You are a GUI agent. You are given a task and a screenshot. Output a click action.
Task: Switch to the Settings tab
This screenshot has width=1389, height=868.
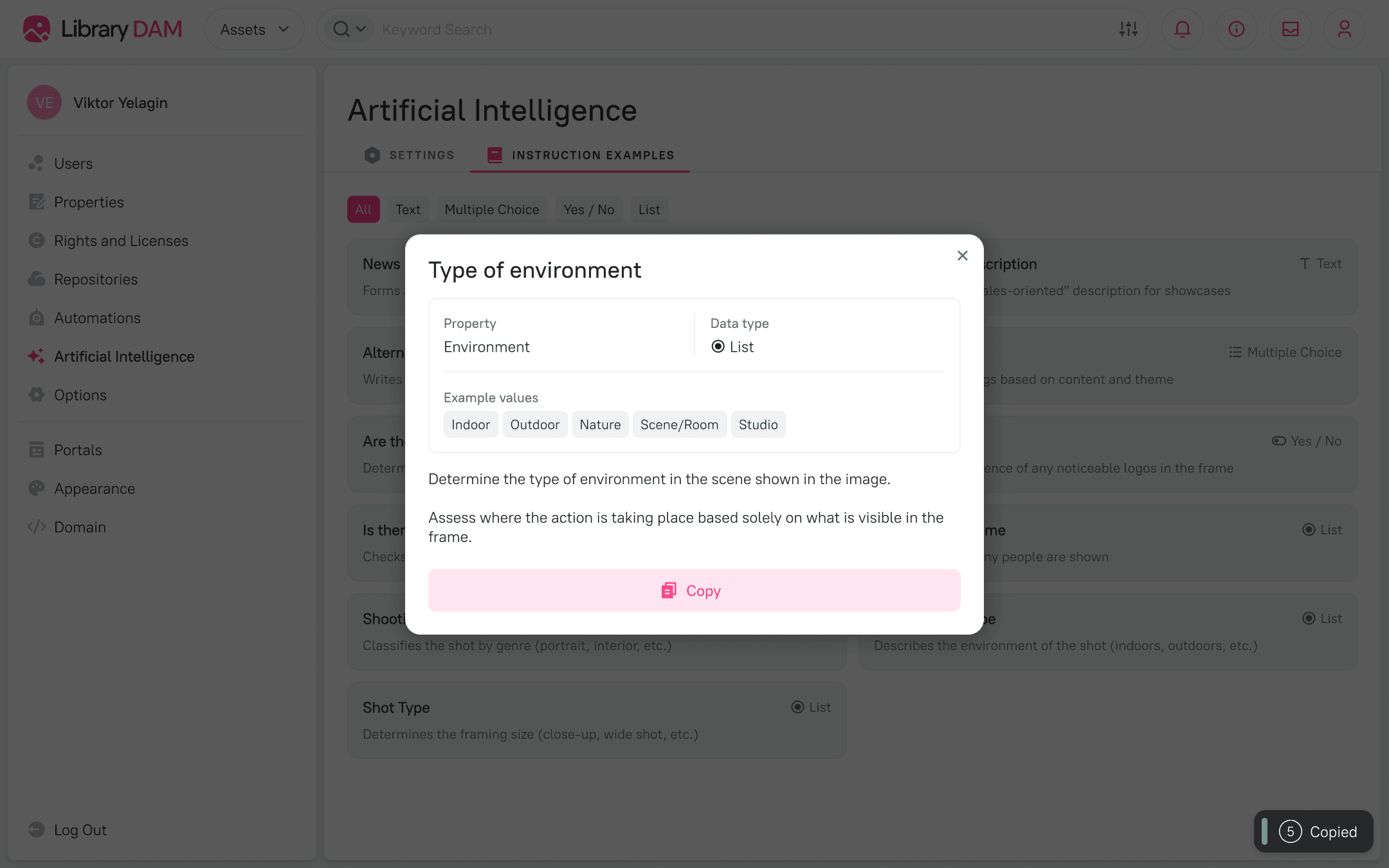point(410,155)
